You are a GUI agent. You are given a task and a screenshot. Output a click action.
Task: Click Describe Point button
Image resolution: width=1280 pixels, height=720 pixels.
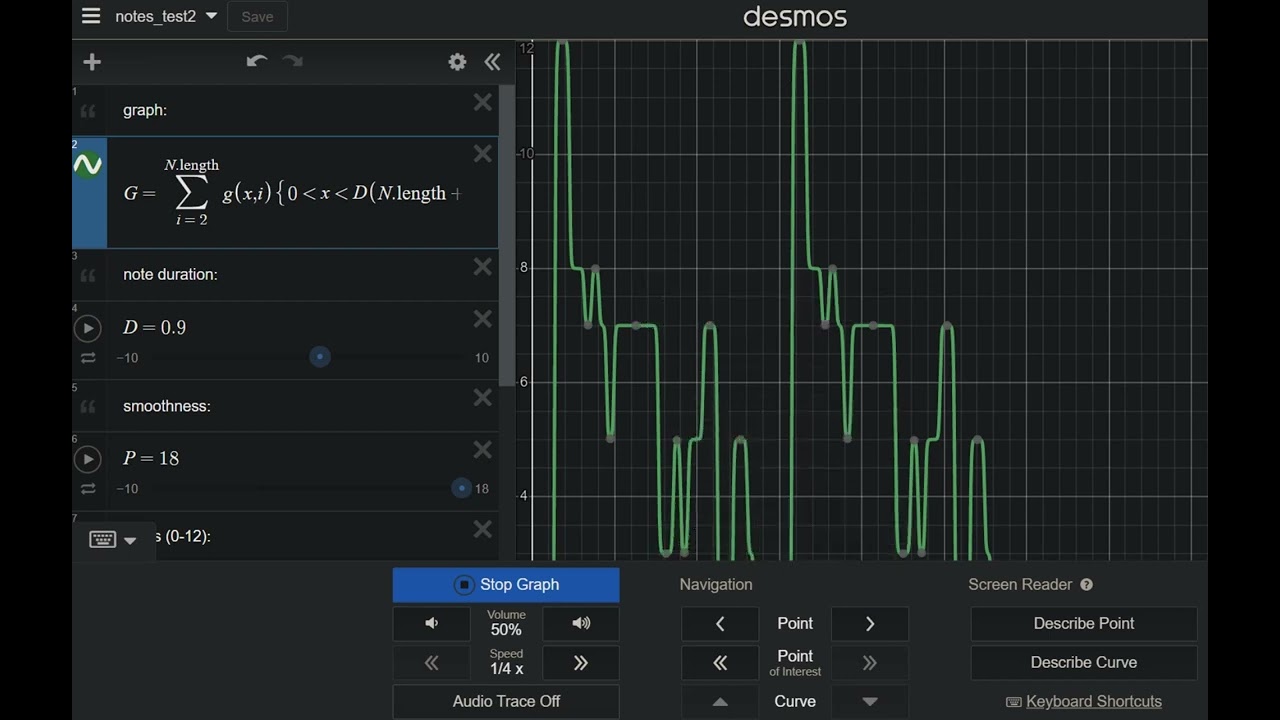click(1084, 623)
